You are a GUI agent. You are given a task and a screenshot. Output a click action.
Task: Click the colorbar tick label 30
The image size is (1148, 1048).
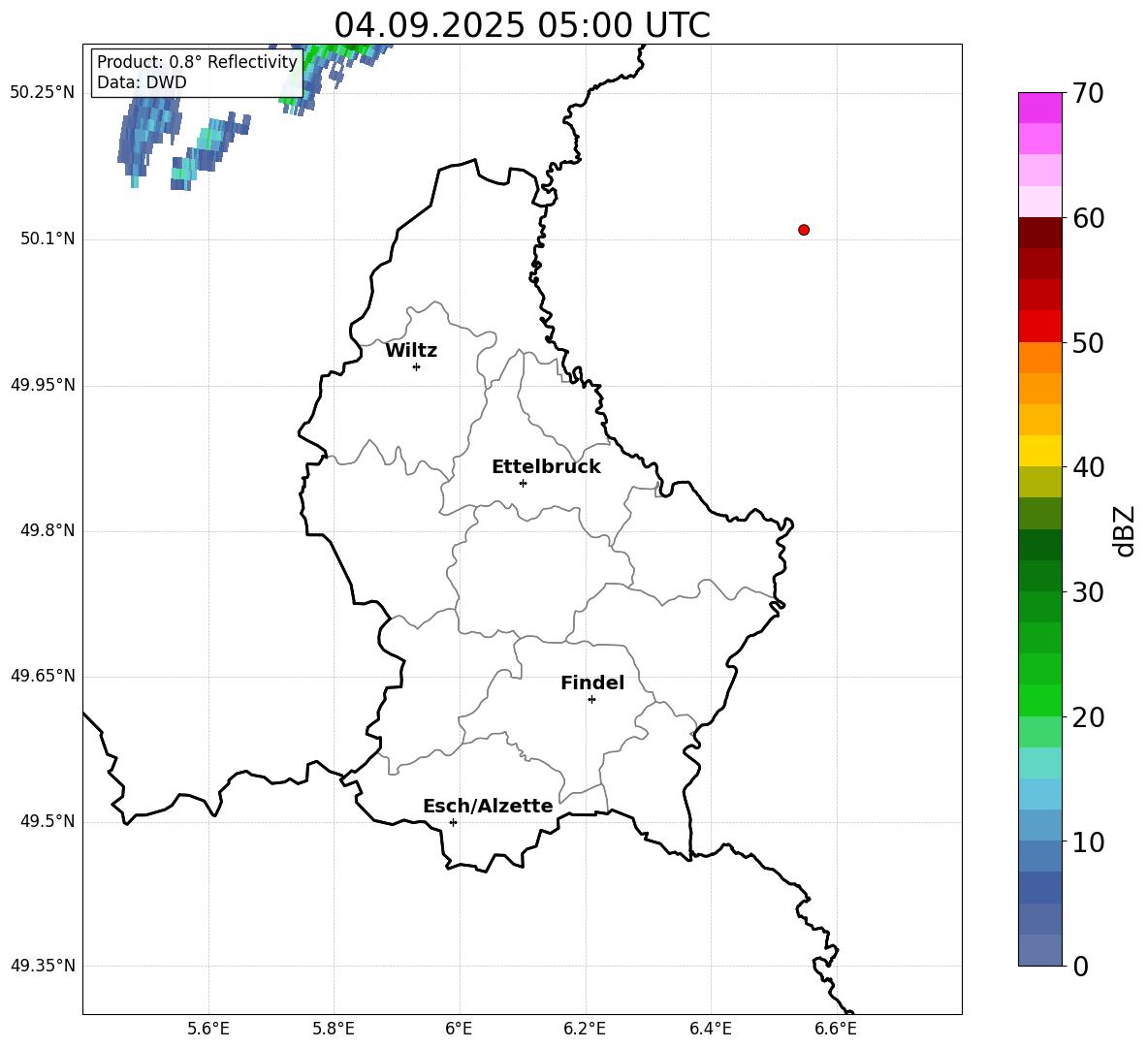point(1088,592)
